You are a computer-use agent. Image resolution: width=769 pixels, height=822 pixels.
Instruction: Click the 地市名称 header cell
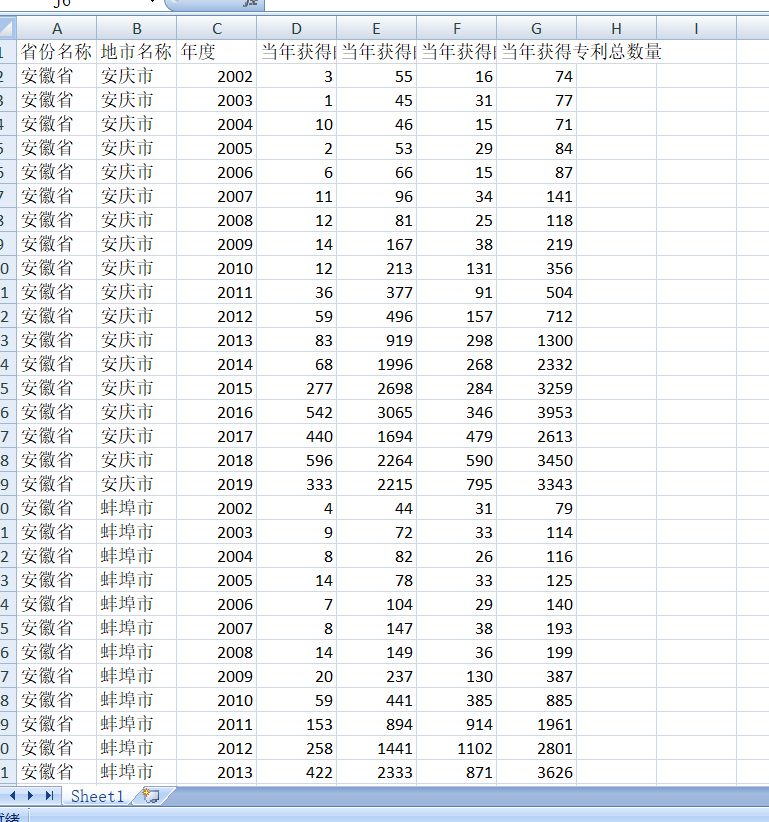click(x=137, y=52)
